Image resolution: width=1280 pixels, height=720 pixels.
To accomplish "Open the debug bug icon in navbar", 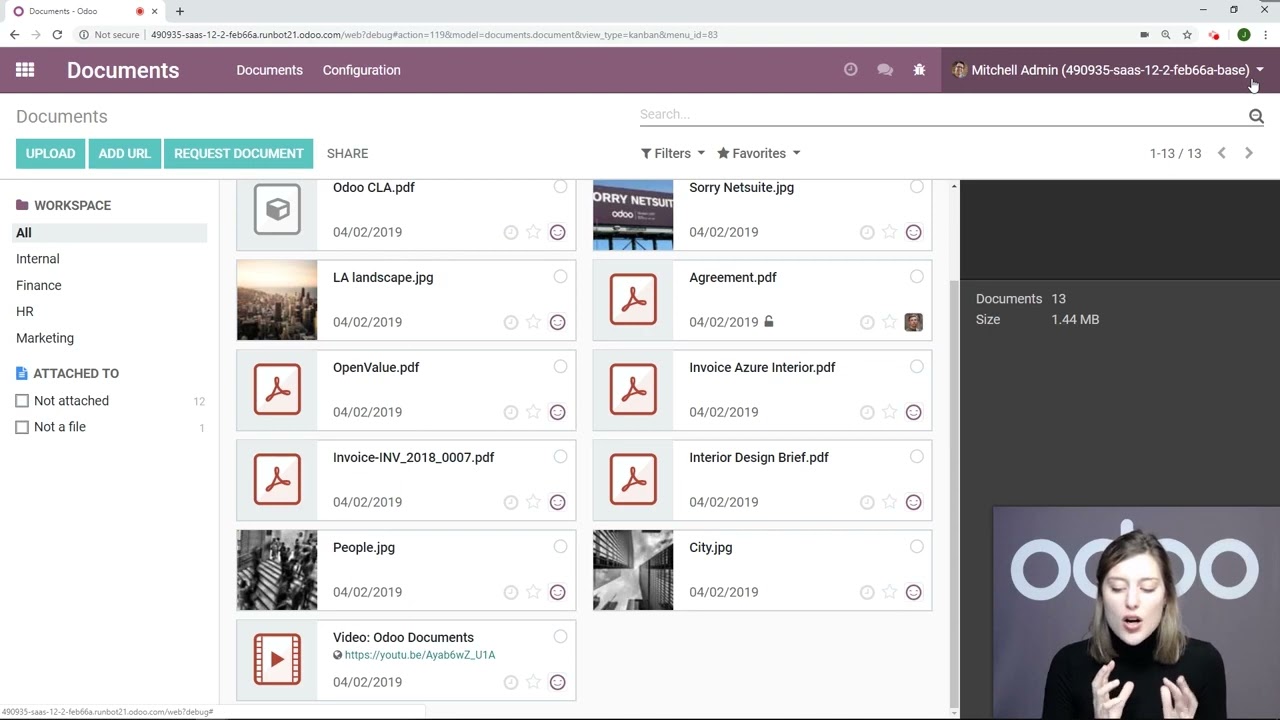I will 919,70.
